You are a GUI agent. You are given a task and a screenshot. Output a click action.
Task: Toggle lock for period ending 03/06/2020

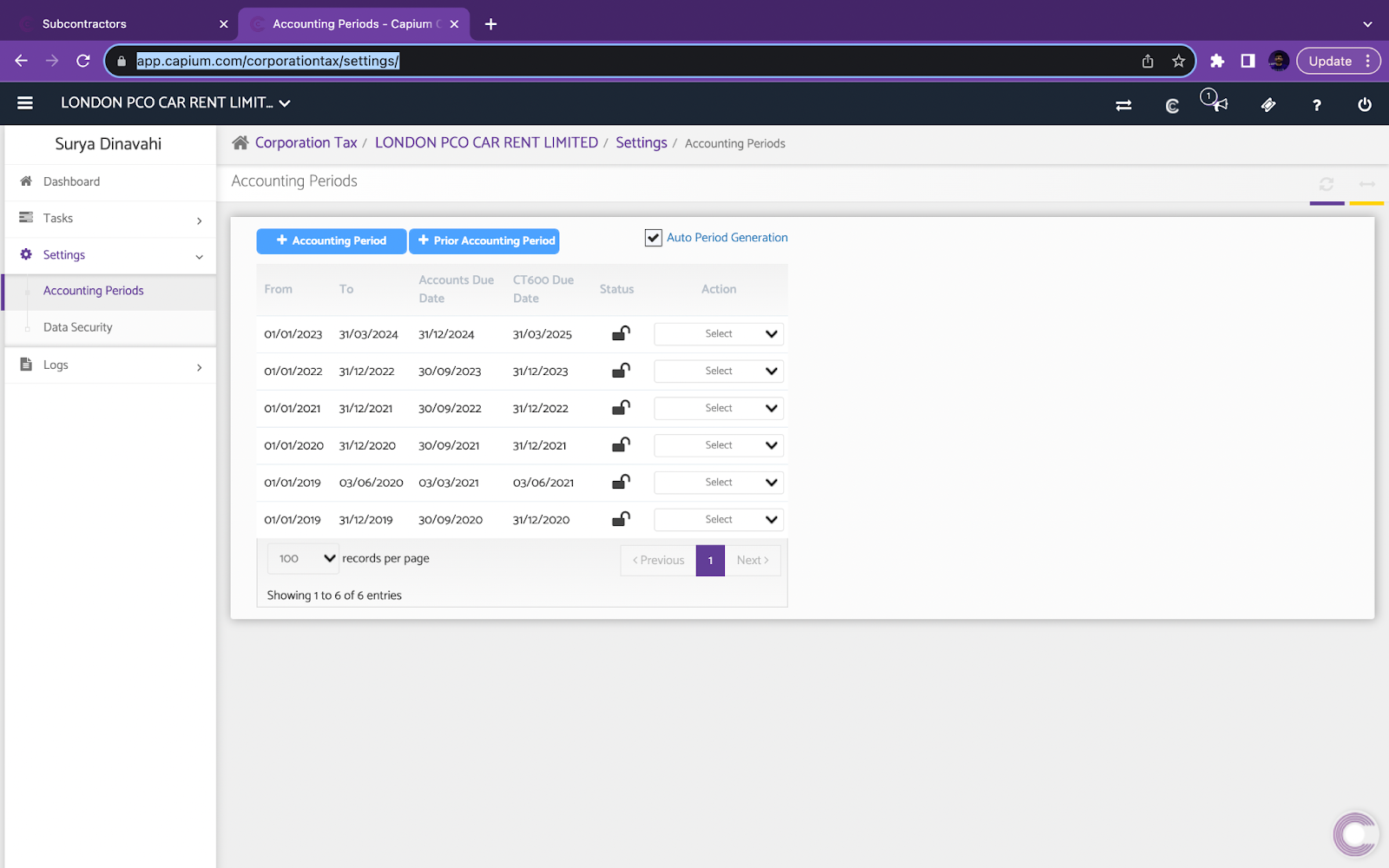tap(621, 483)
